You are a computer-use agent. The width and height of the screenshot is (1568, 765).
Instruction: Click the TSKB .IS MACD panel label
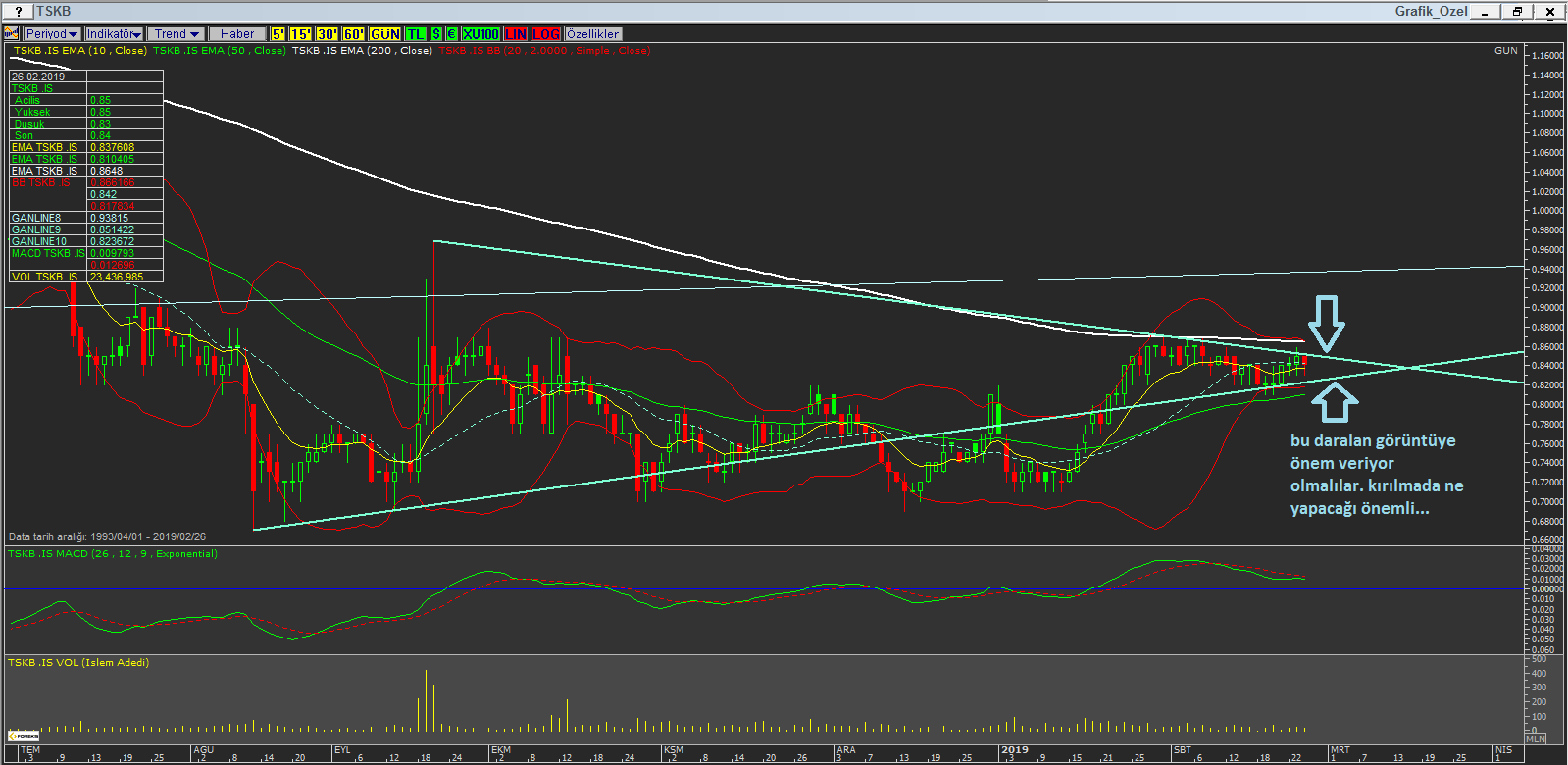tap(113, 553)
